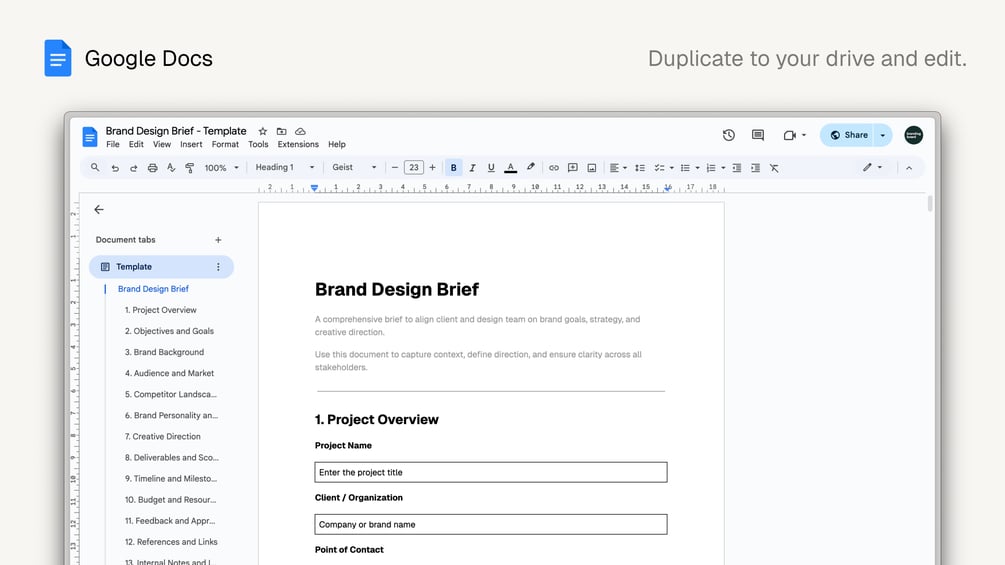Clear formatting with toolbar icon
This screenshot has width=1005, height=565.
[x=774, y=168]
